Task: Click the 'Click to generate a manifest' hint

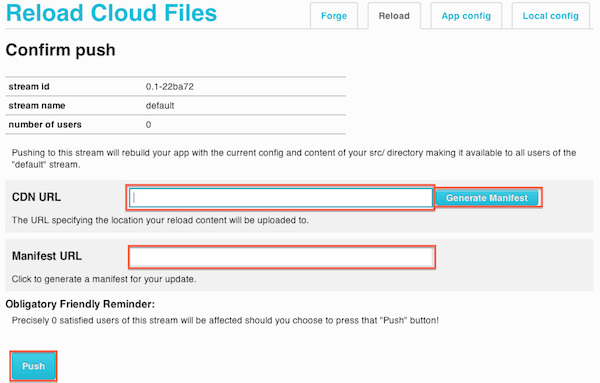Action: [x=104, y=279]
